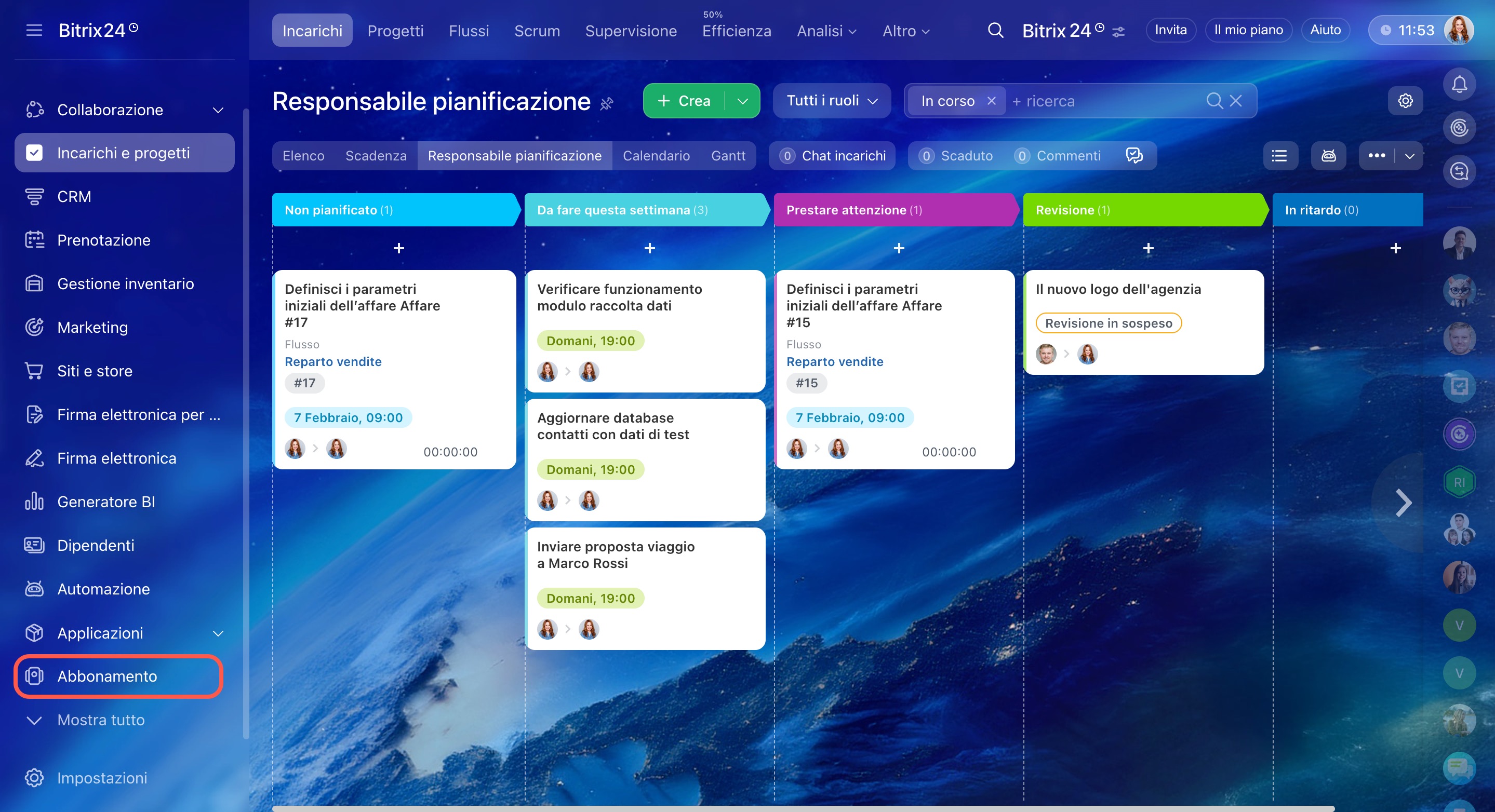
Task: Click the search magnifier in top bar
Action: [995, 30]
